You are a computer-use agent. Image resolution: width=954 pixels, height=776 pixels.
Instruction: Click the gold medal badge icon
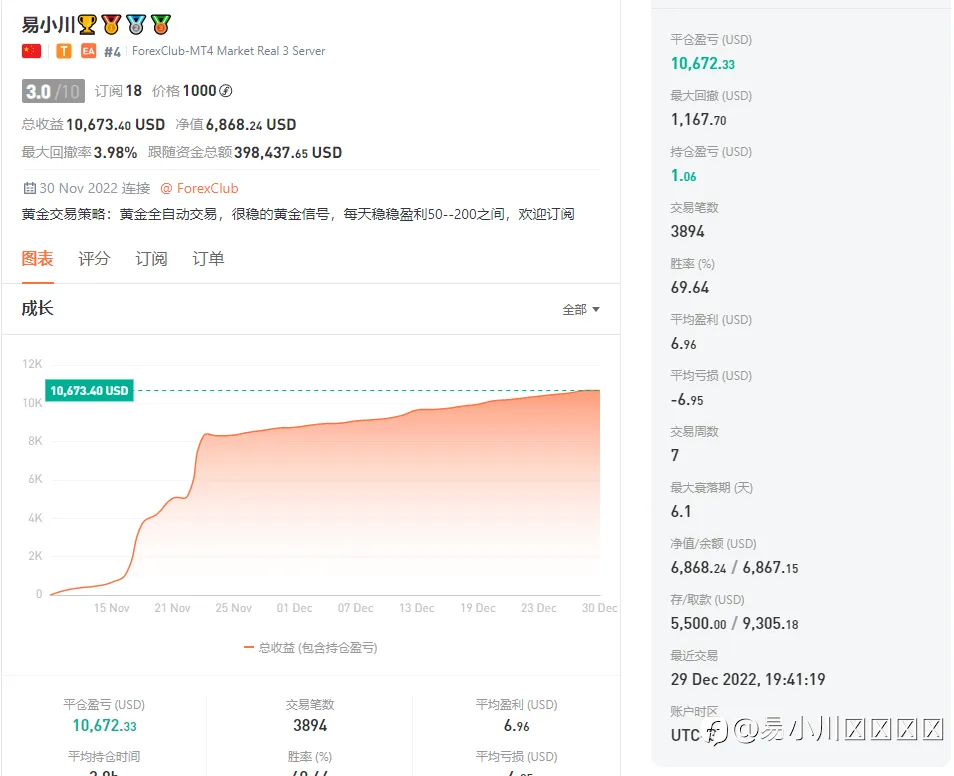click(x=111, y=24)
